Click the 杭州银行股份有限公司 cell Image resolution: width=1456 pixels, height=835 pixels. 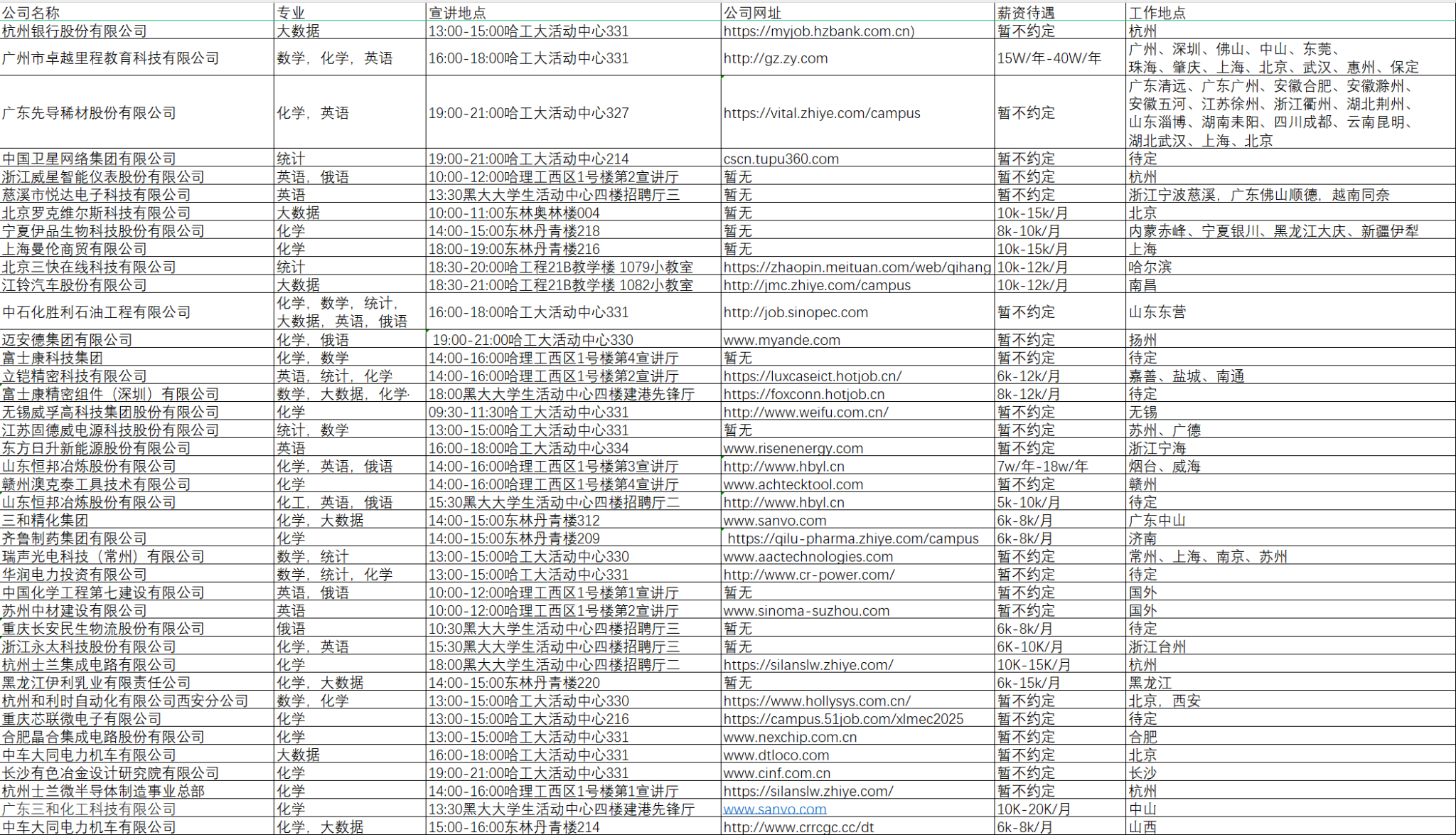(x=75, y=31)
